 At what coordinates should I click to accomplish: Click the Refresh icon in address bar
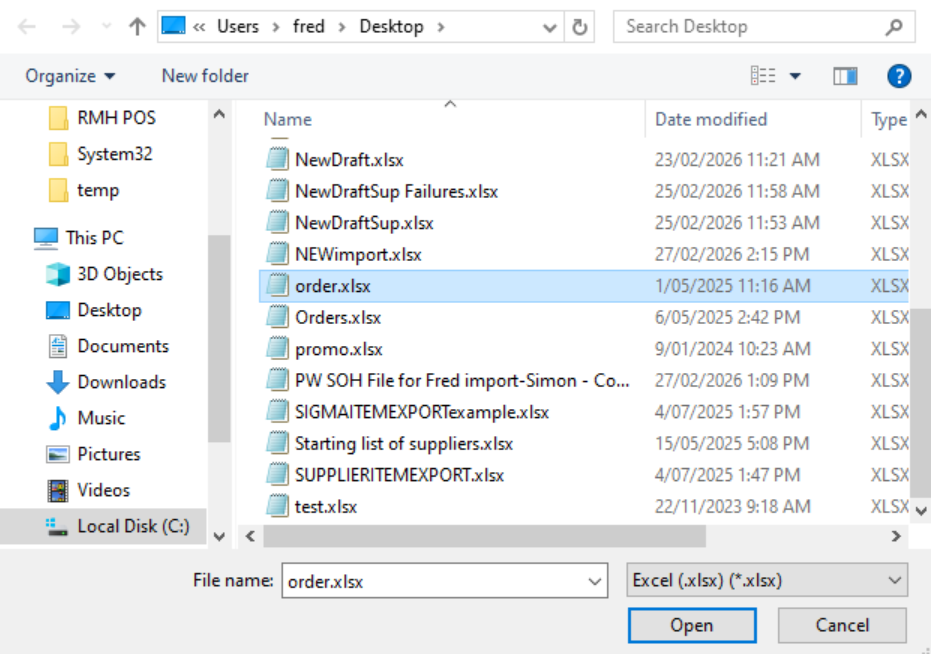(579, 27)
